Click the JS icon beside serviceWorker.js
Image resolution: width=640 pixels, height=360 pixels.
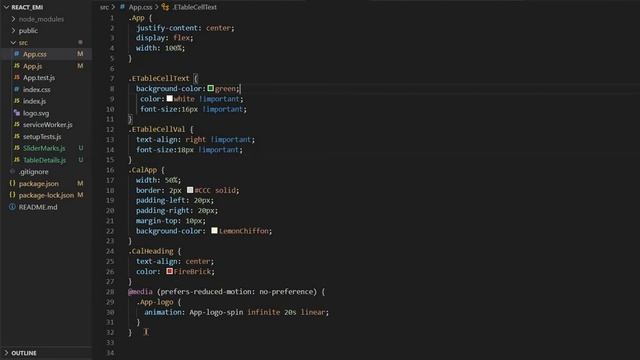point(17,124)
